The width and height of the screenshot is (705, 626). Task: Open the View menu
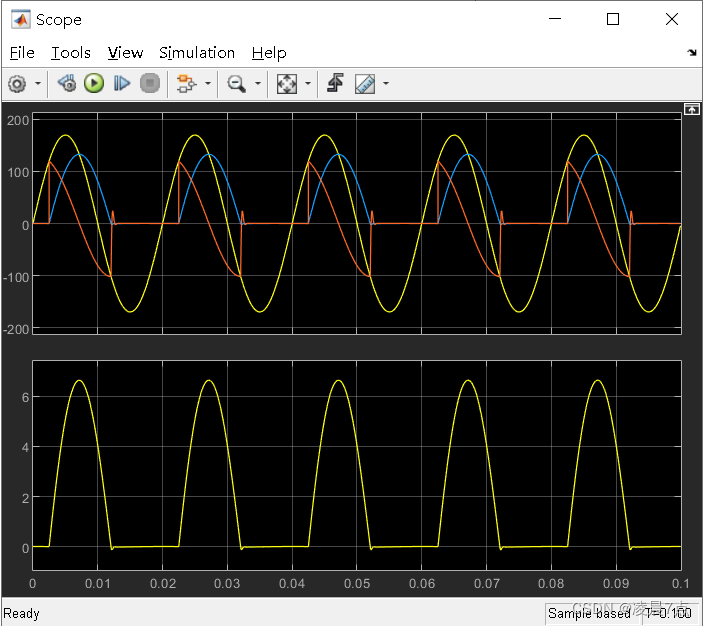click(x=125, y=53)
